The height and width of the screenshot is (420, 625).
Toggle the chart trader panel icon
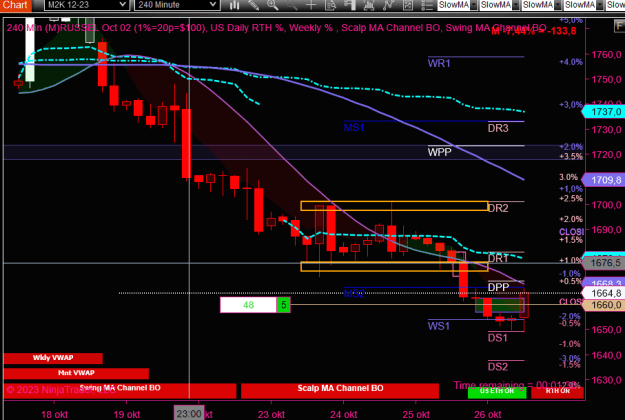point(350,5)
